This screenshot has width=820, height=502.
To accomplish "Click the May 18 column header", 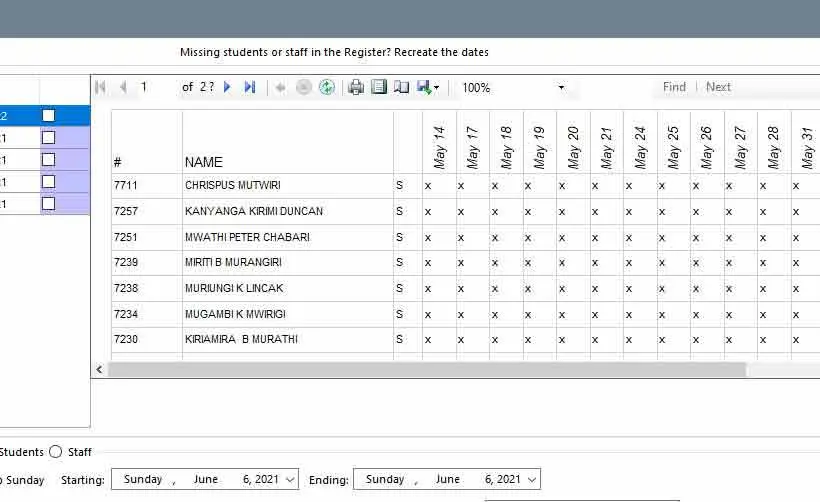I will point(506,147).
